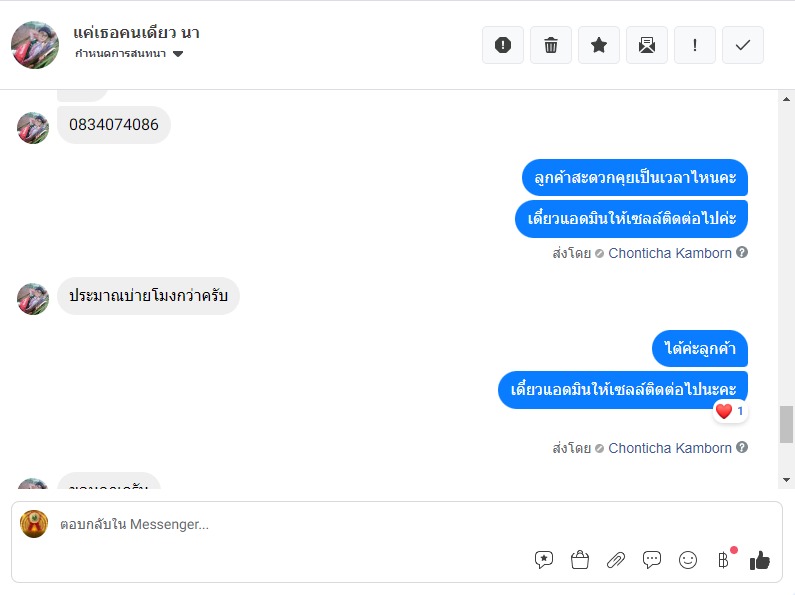Mark conversation as spam icon

(x=502, y=45)
